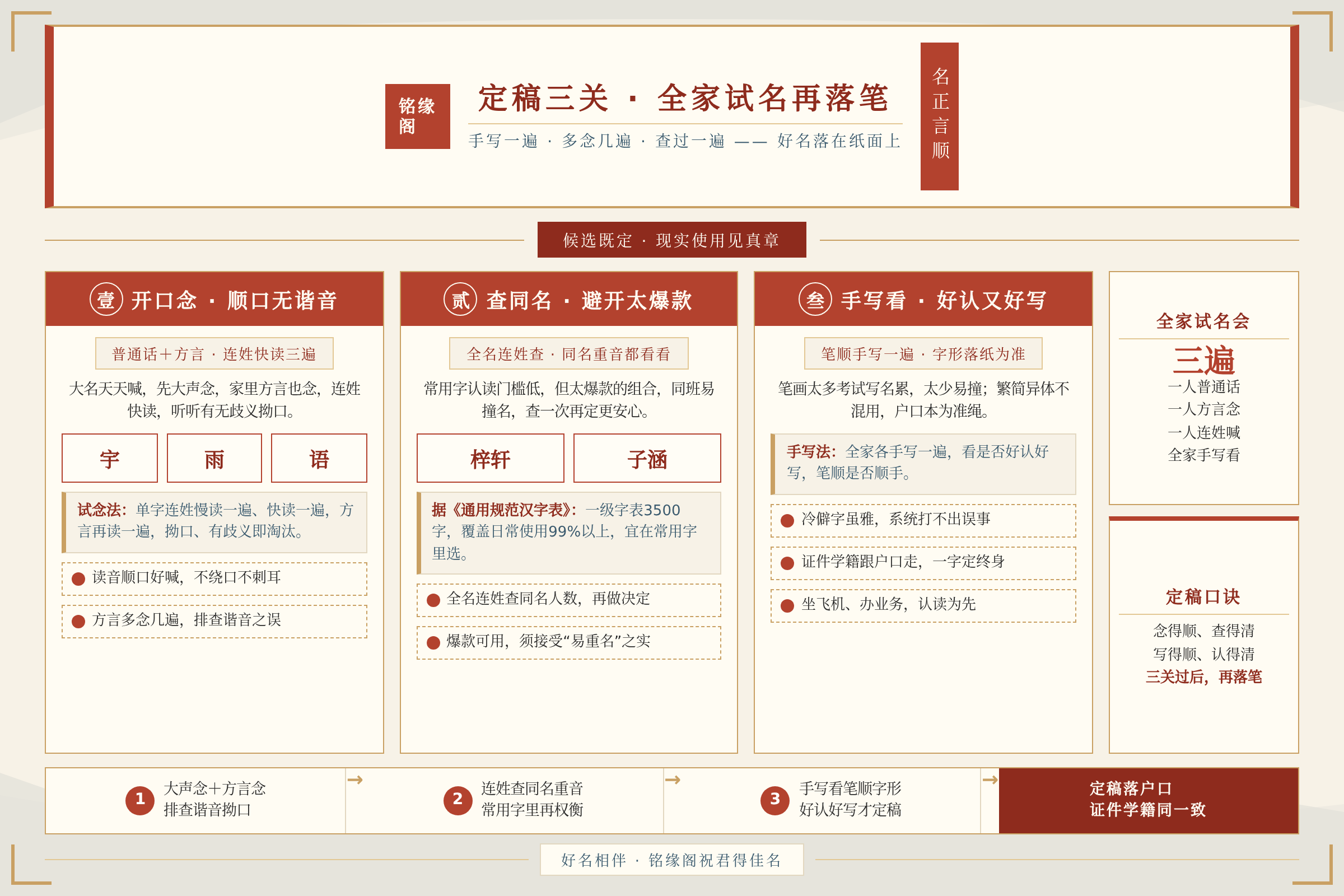The image size is (1344, 896).
Task: Click step text 手写看笔顺字形
Action: (x=850, y=788)
